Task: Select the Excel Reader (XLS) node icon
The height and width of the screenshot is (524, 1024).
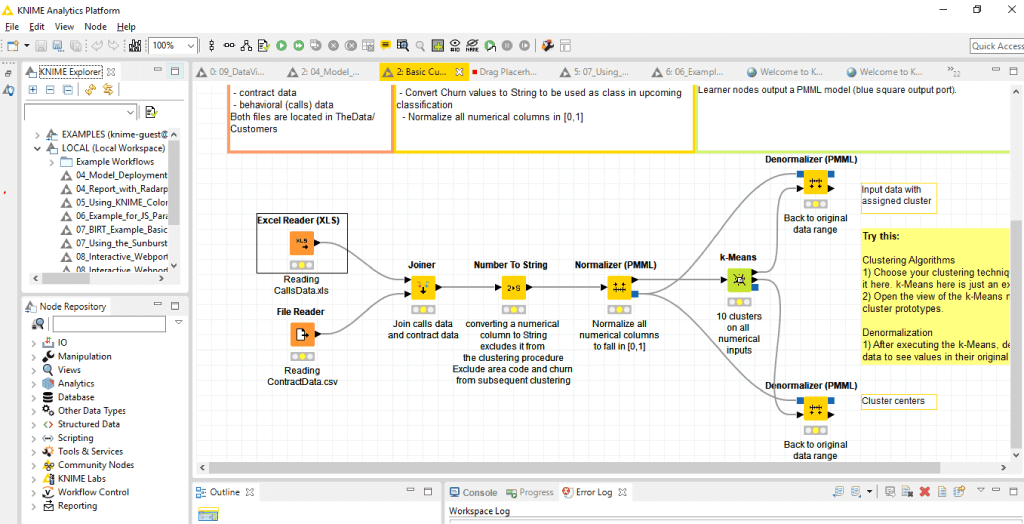Action: coord(302,244)
